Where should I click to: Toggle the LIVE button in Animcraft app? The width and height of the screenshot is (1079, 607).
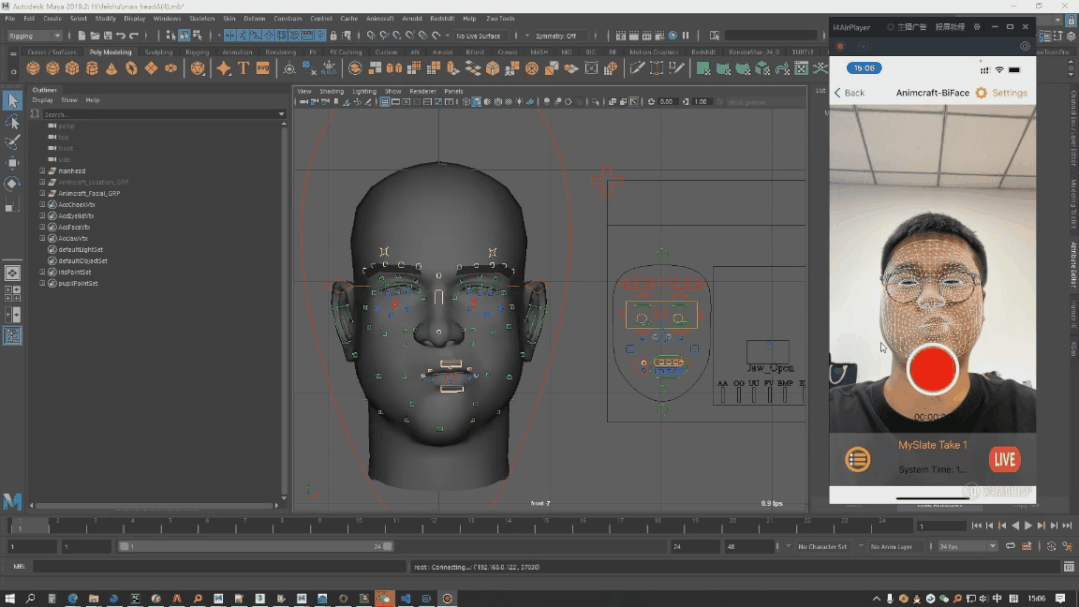[1004, 459]
